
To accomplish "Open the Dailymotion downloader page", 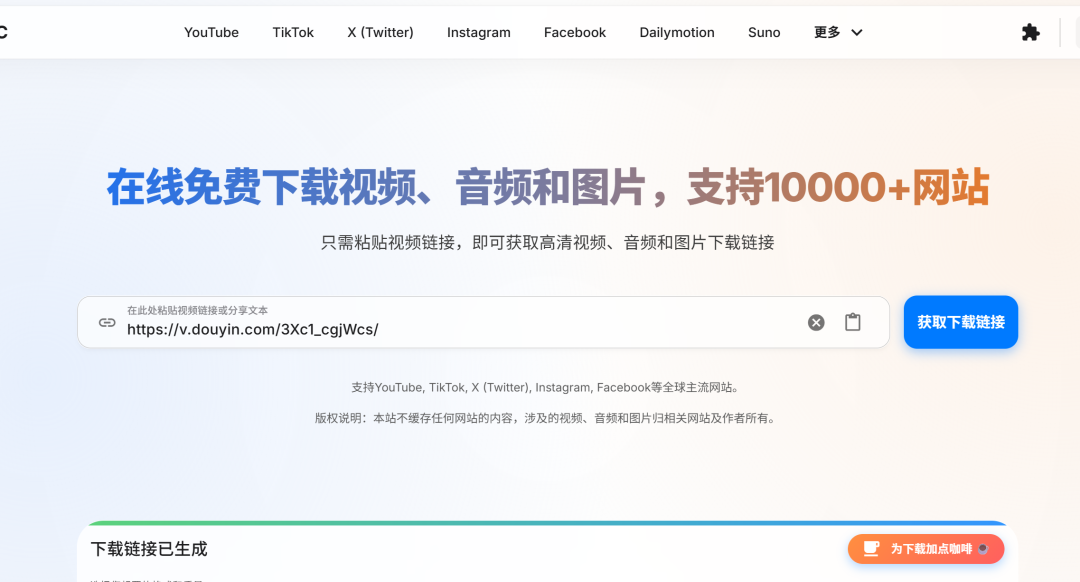I will tap(676, 32).
